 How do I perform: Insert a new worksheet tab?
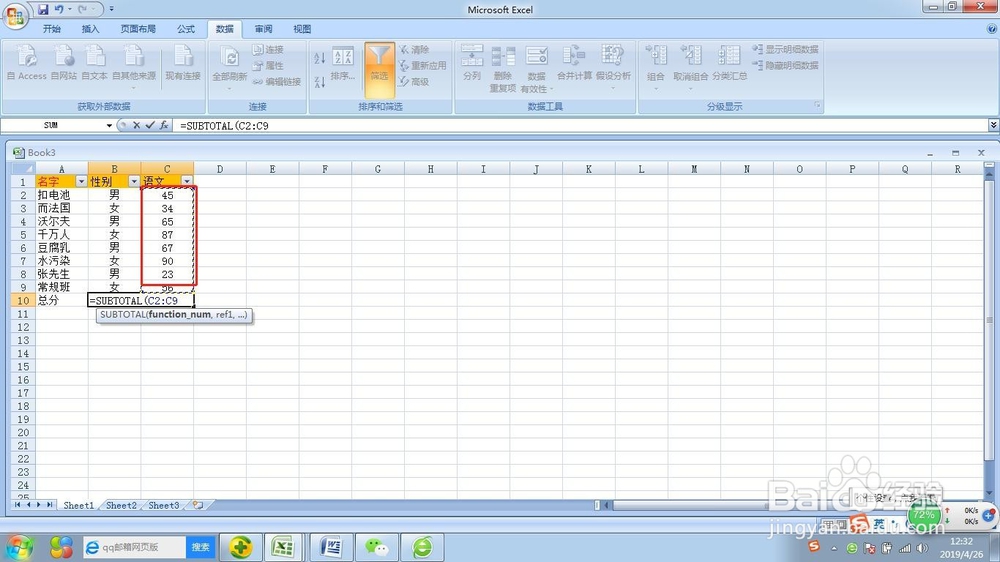pyautogui.click(x=198, y=505)
